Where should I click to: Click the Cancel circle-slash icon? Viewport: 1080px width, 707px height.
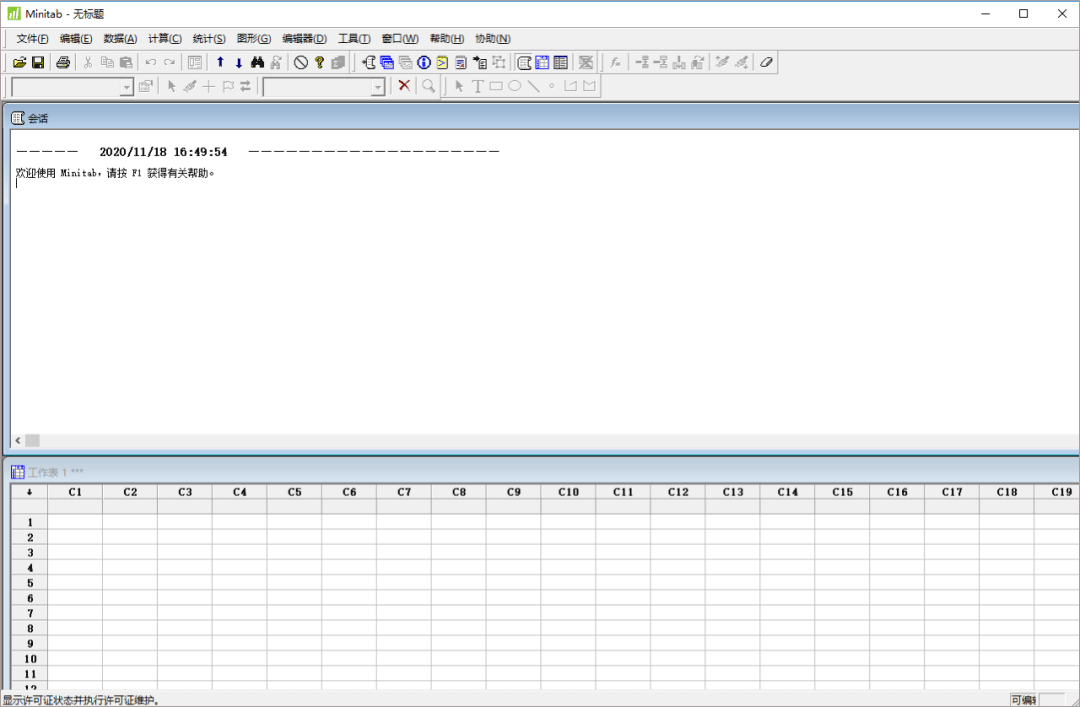click(301, 63)
